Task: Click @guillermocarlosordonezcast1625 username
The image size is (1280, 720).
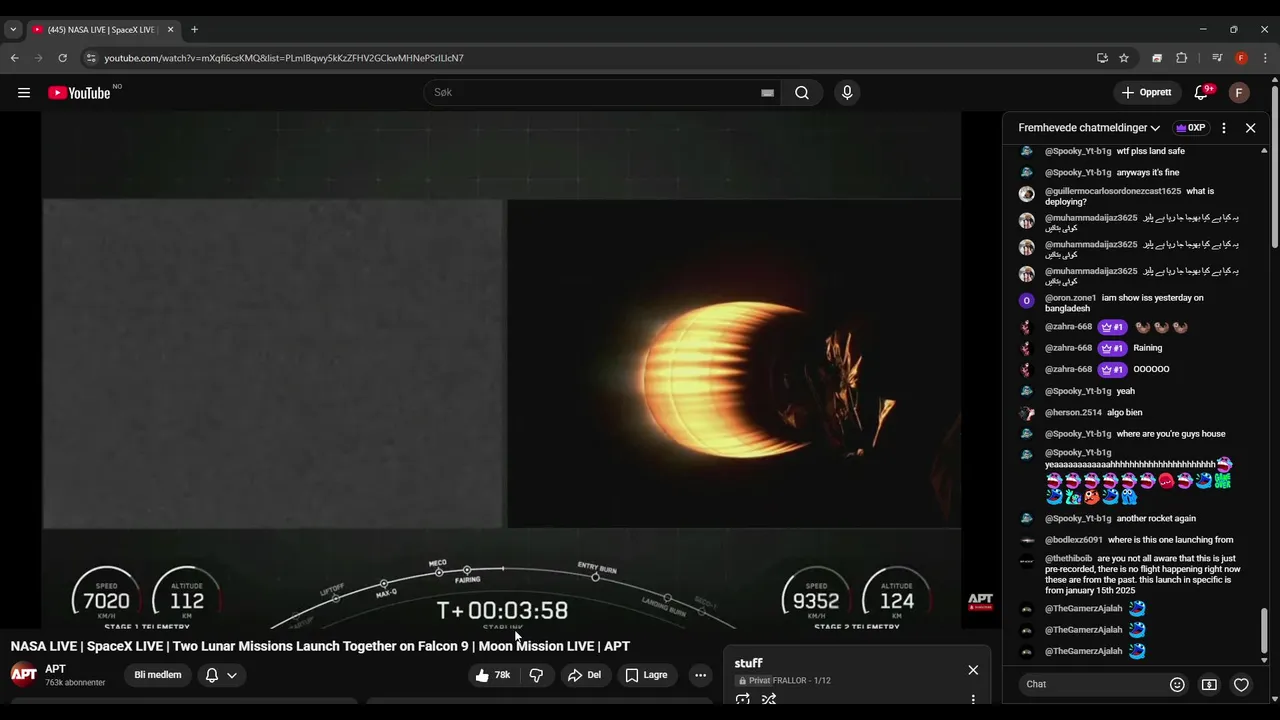Action: pyautogui.click(x=1113, y=191)
